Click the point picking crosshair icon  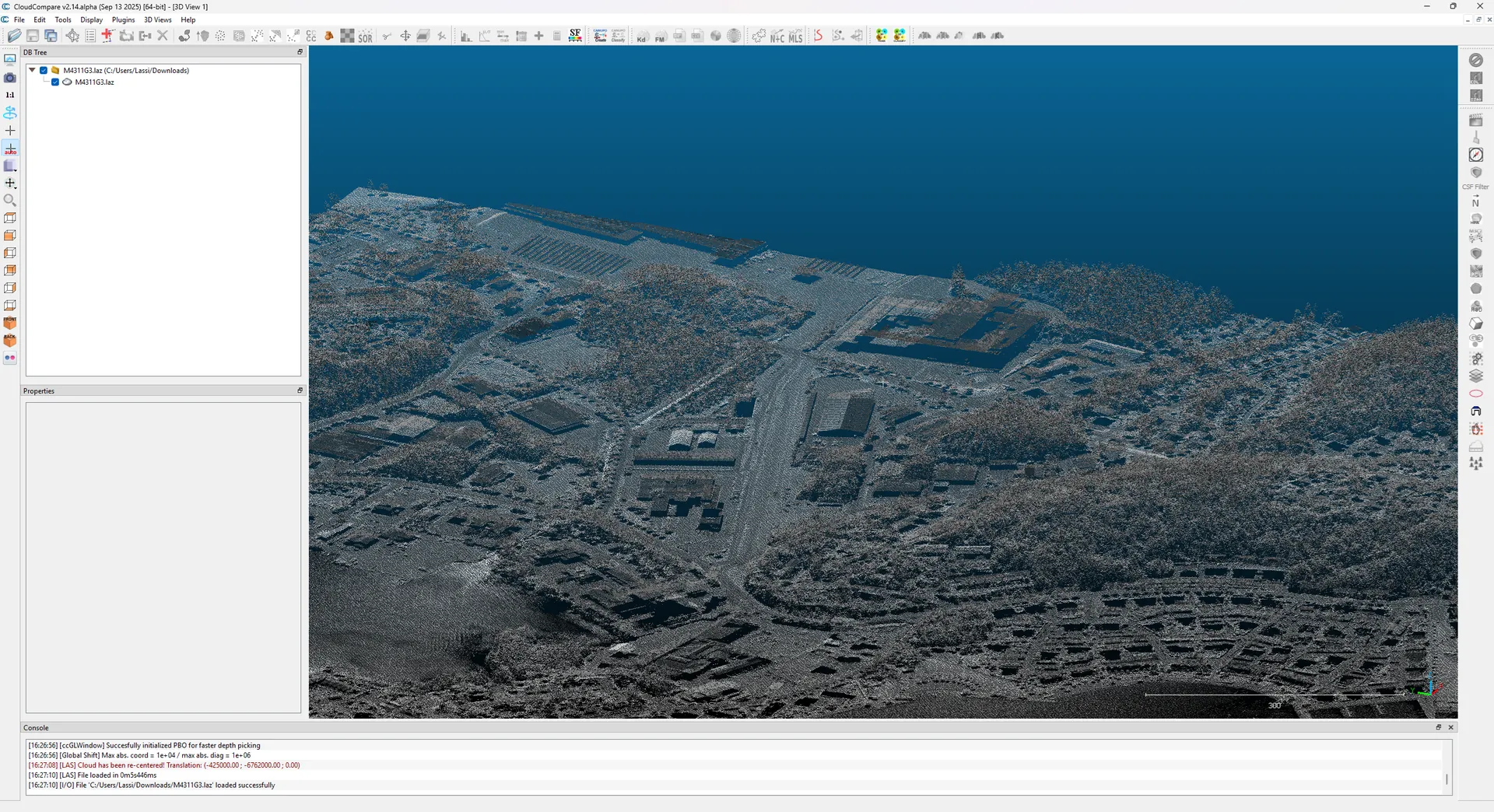(72, 36)
